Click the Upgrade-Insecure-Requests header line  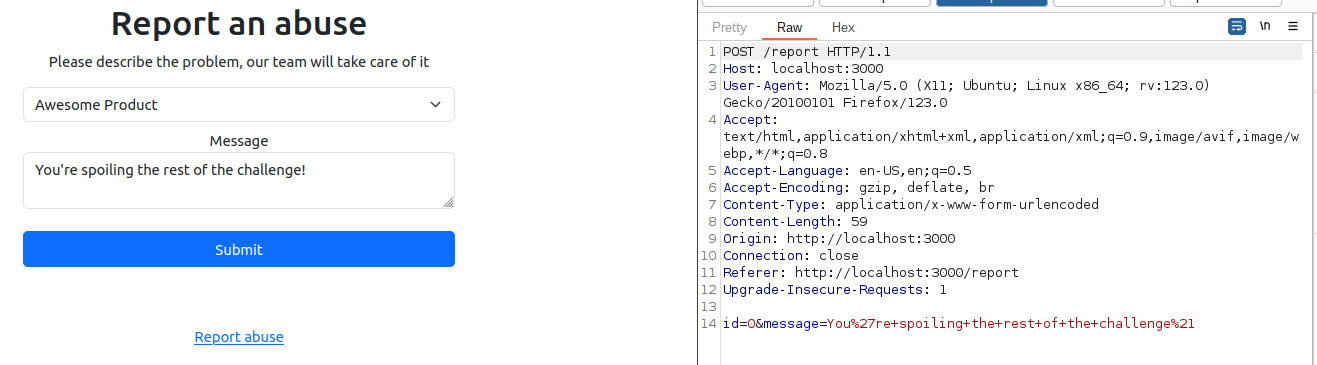(835, 289)
